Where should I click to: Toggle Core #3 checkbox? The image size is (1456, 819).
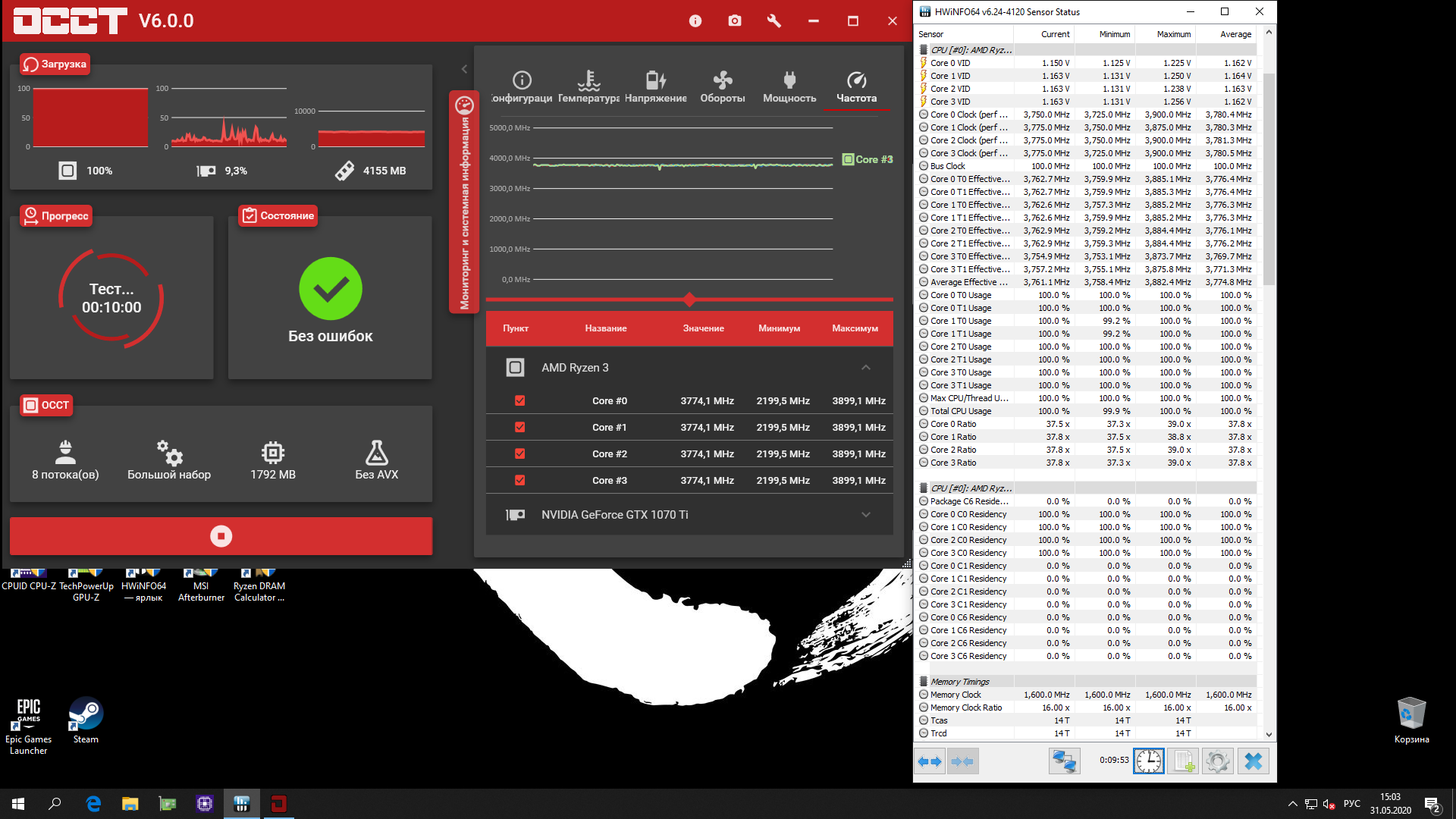click(x=519, y=480)
